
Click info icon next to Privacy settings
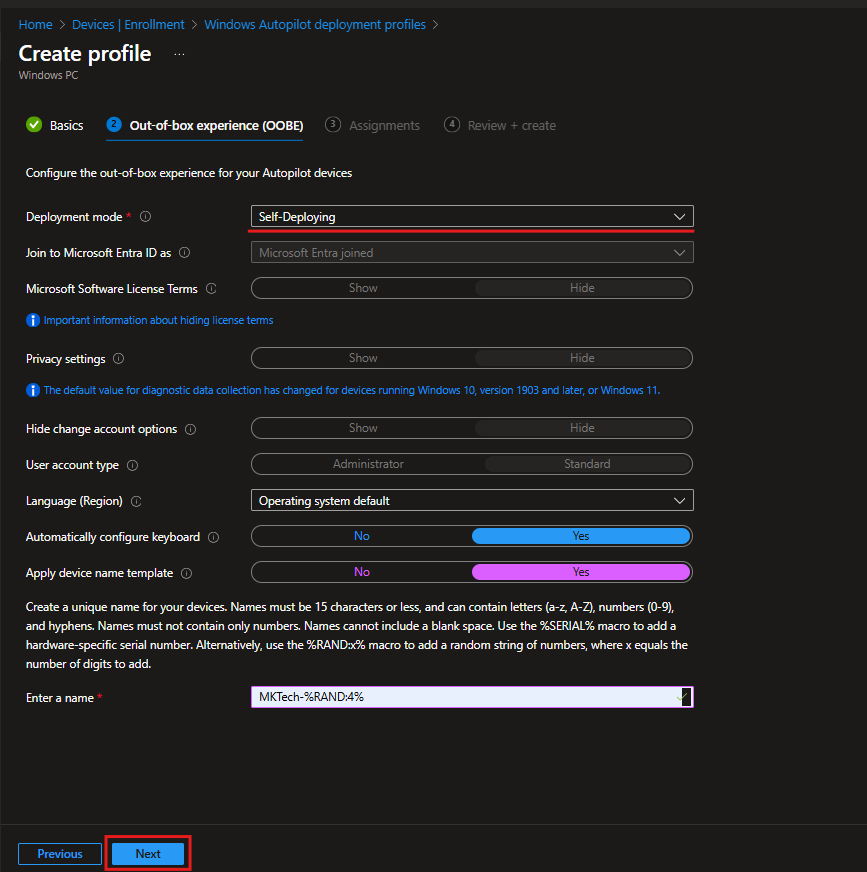point(118,359)
